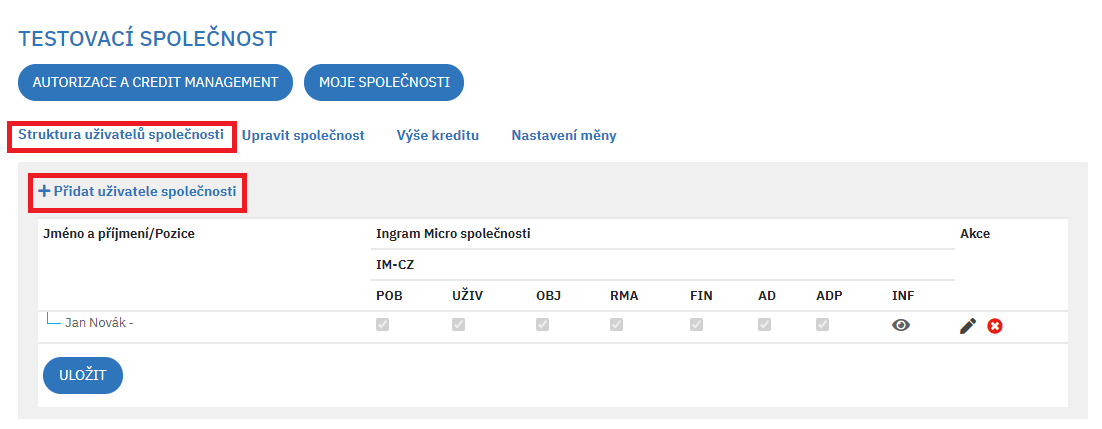
Task: Go to the Nastavení měny tab
Action: click(564, 136)
